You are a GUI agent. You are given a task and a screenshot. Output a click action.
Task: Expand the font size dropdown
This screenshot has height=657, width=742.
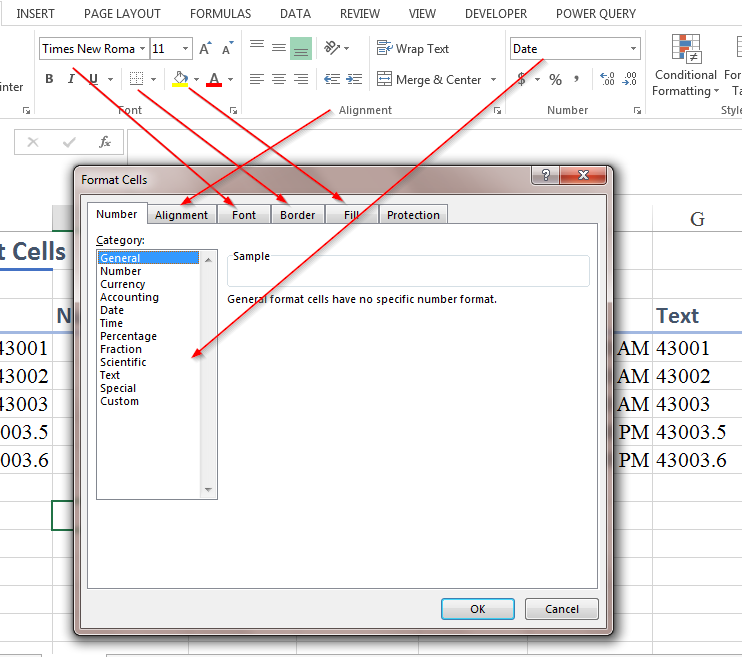click(x=185, y=49)
